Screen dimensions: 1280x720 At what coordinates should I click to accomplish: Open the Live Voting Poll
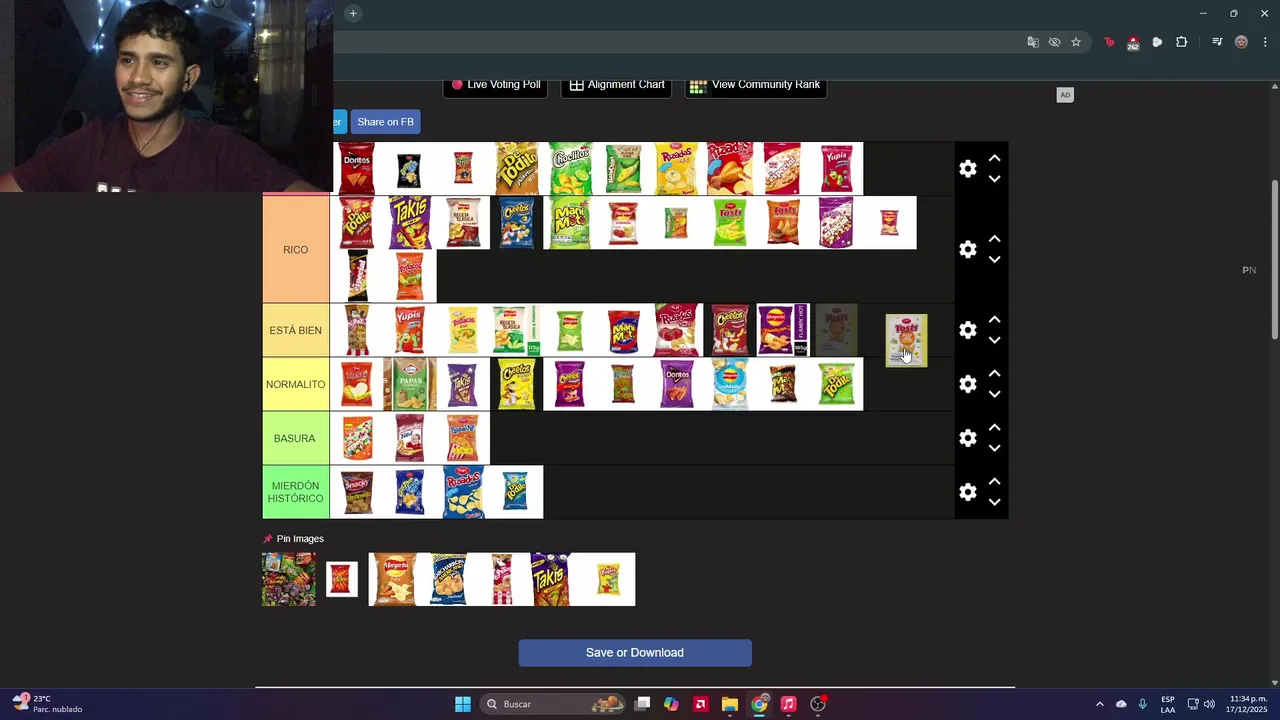496,85
